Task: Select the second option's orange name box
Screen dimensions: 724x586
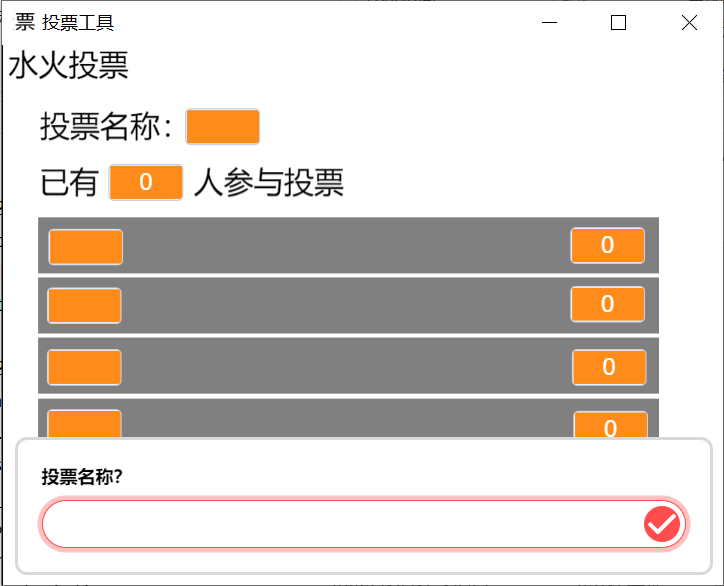Action: tap(84, 305)
